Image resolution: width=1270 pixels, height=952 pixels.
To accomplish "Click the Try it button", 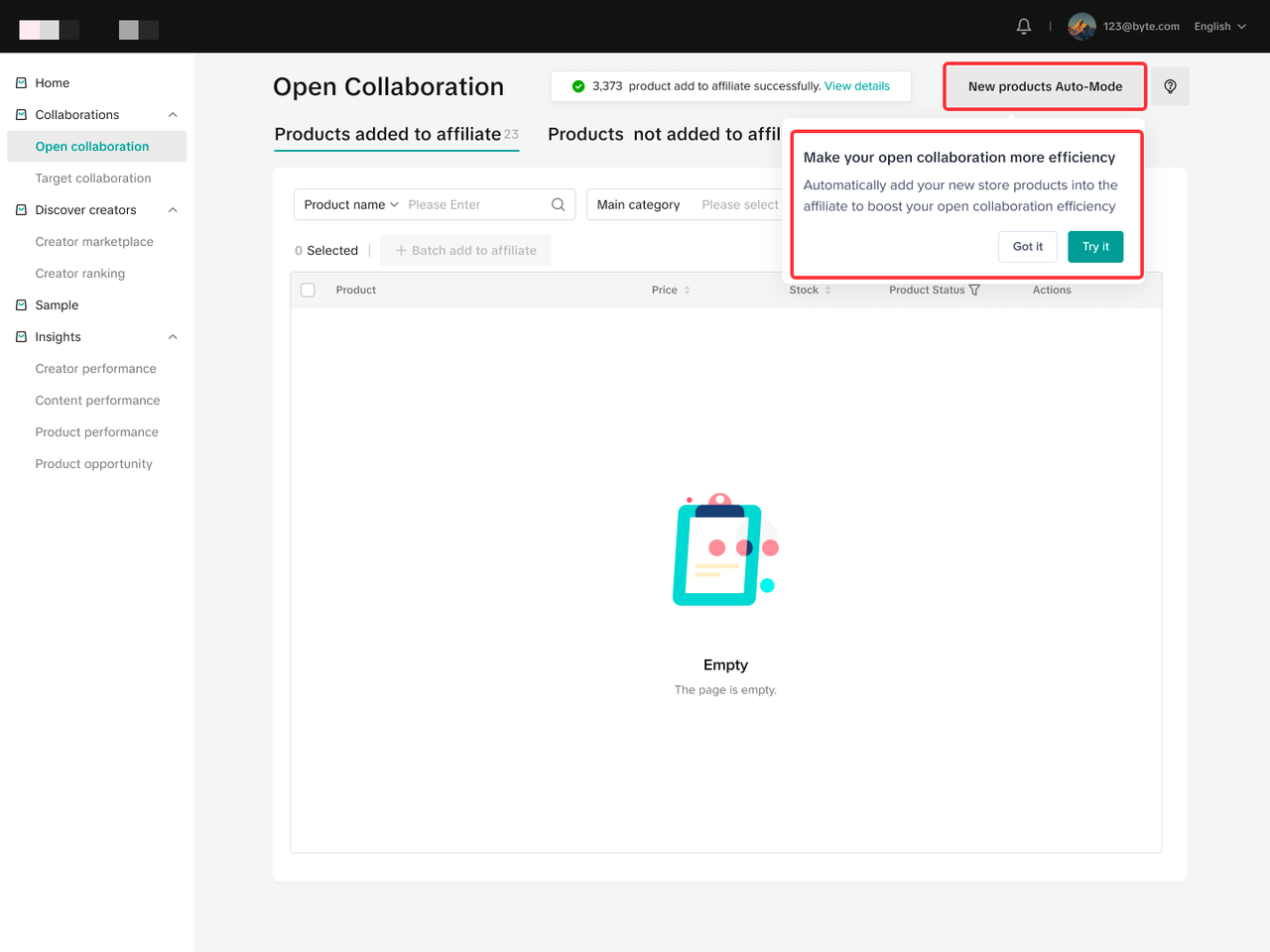I will pyautogui.click(x=1095, y=247).
